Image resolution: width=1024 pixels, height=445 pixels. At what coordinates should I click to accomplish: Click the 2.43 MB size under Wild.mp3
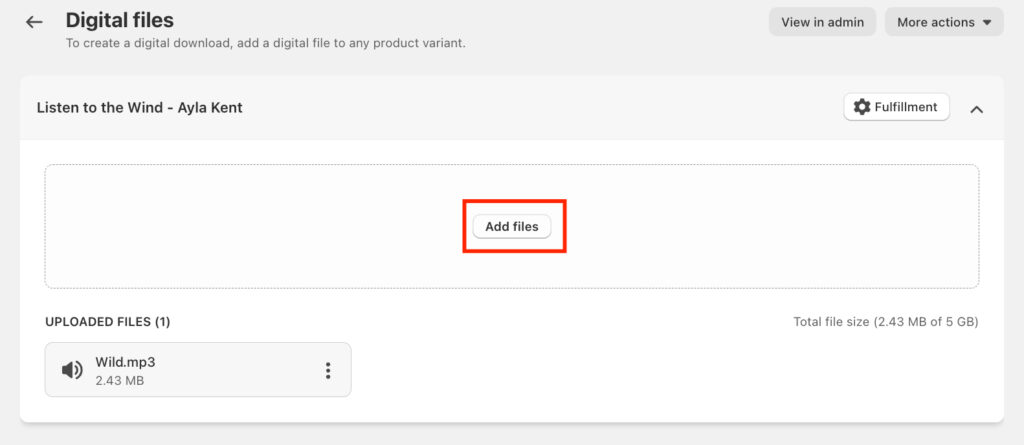tap(118, 381)
